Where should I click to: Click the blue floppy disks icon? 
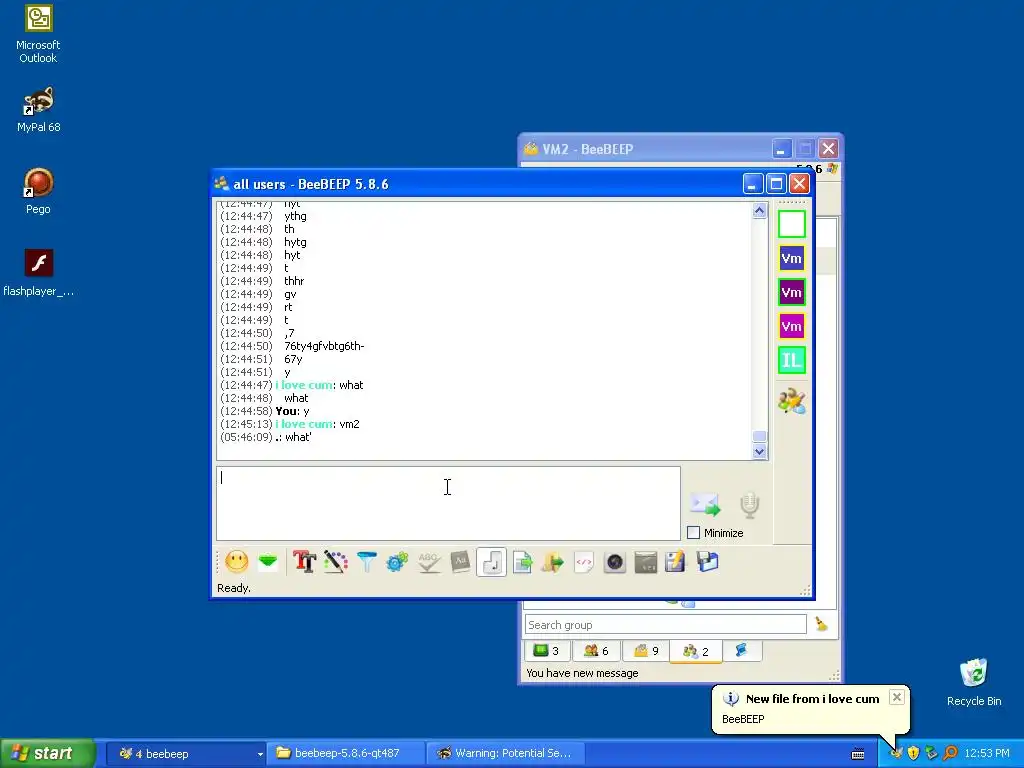[x=707, y=562]
